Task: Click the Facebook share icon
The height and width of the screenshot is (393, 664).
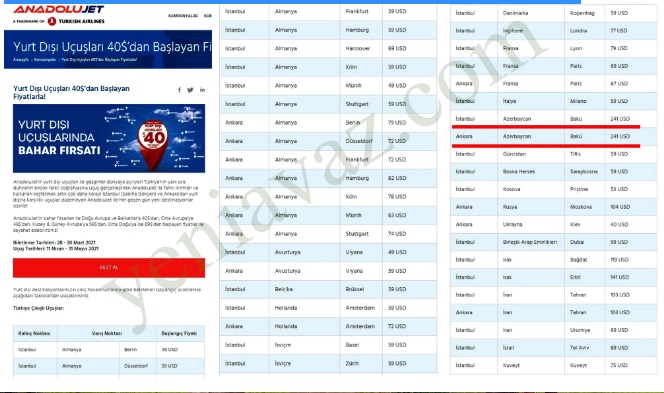Action: point(180,90)
